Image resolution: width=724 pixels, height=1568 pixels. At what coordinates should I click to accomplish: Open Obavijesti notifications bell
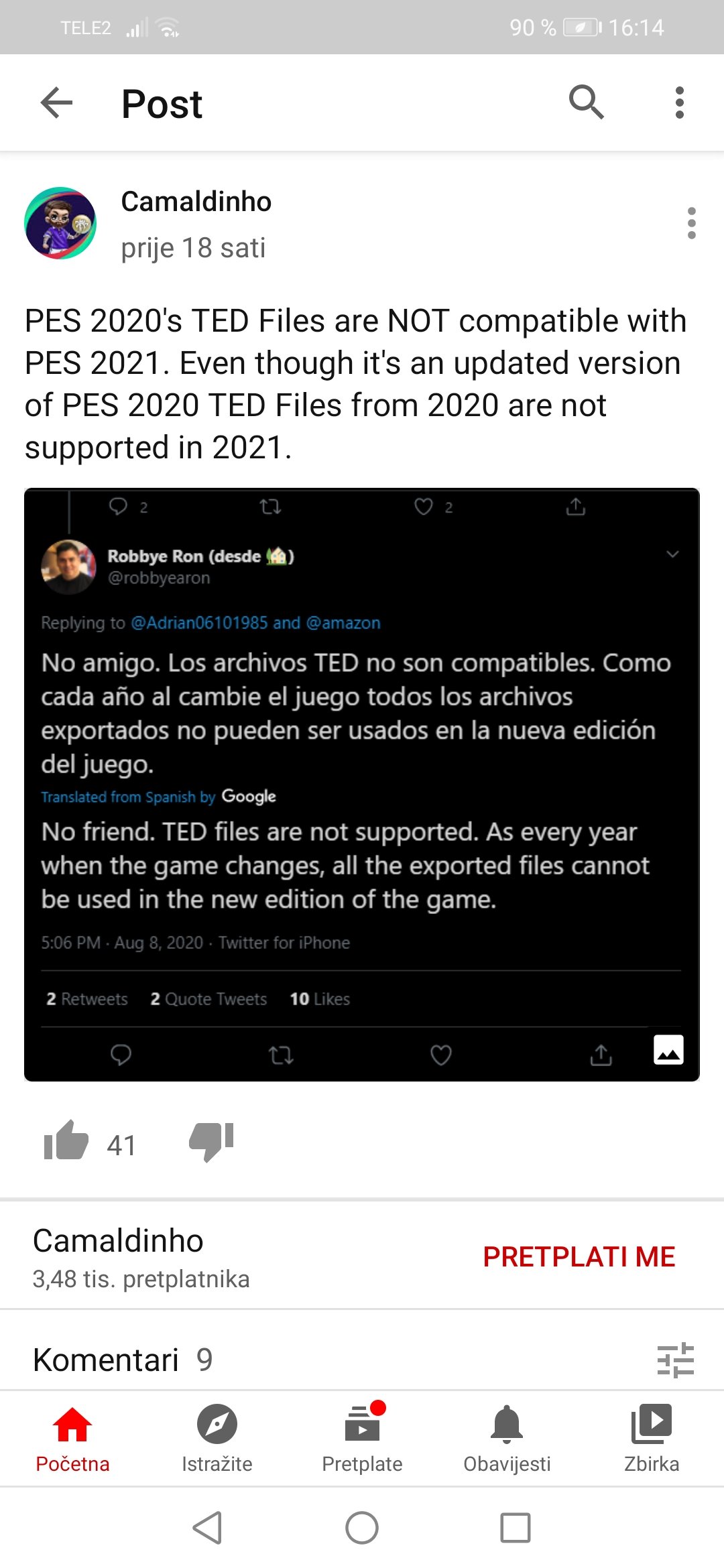[507, 1438]
